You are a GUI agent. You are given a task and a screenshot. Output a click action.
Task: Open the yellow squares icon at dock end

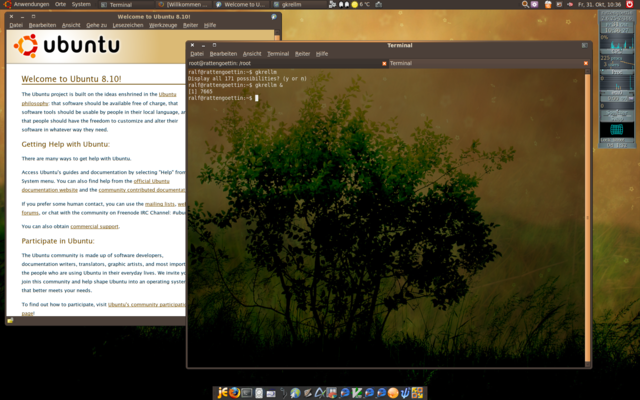click(x=418, y=393)
